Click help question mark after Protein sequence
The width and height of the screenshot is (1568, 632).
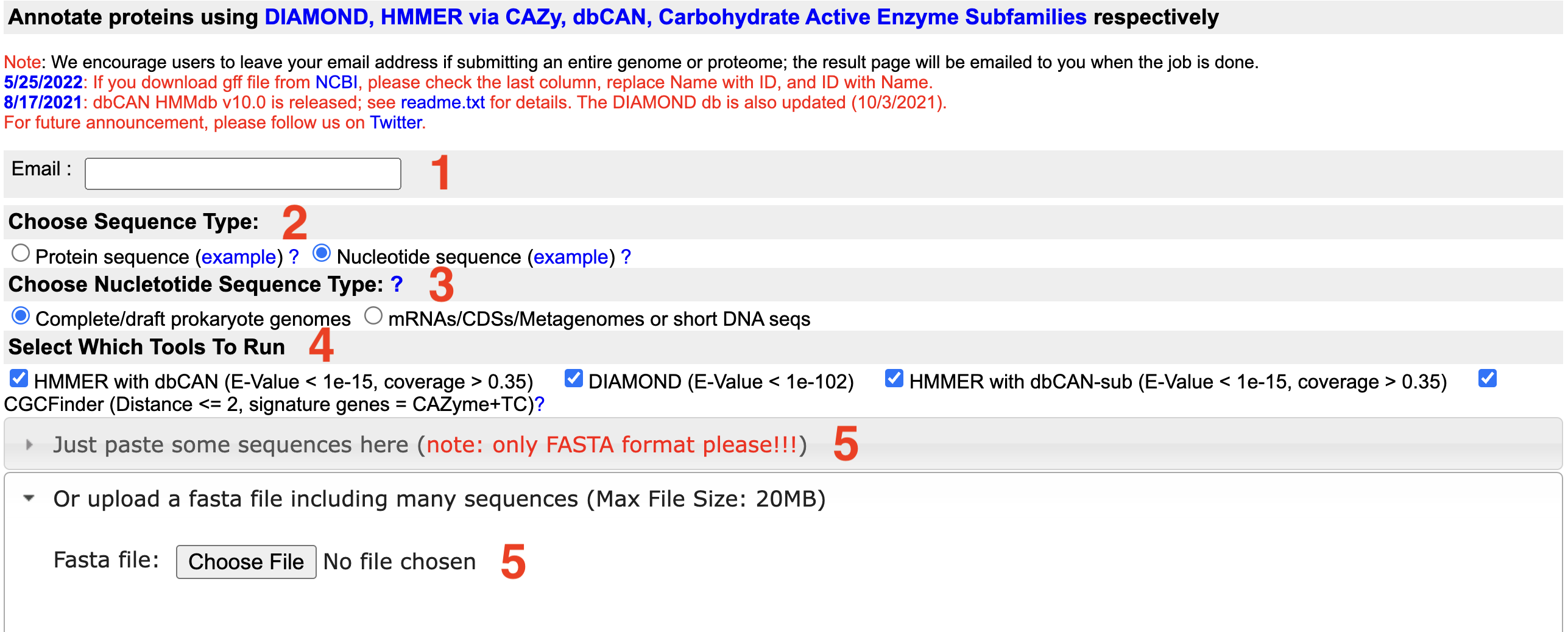pyautogui.click(x=294, y=257)
